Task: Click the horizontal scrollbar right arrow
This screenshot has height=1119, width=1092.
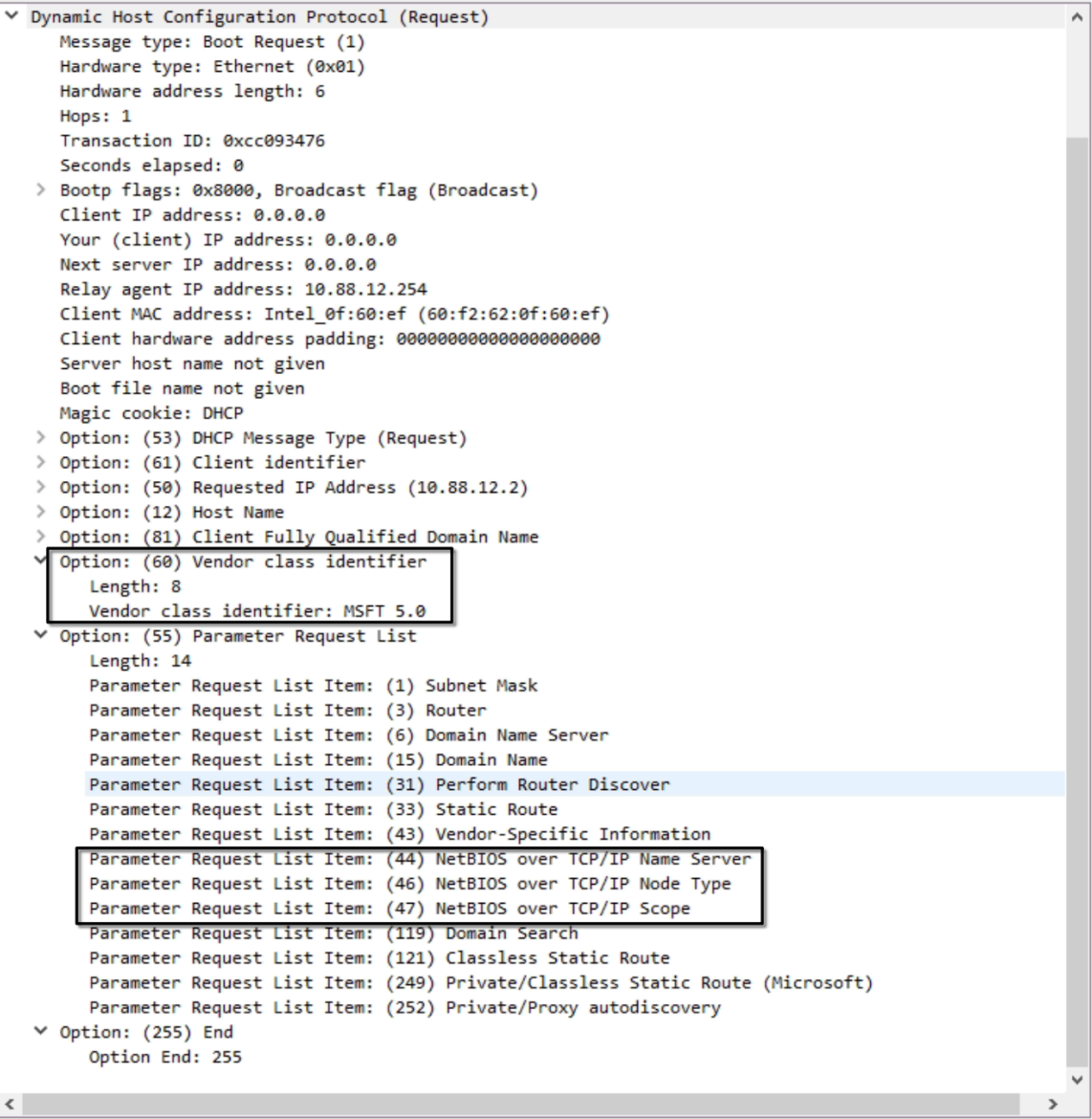Action: pyautogui.click(x=1053, y=1104)
